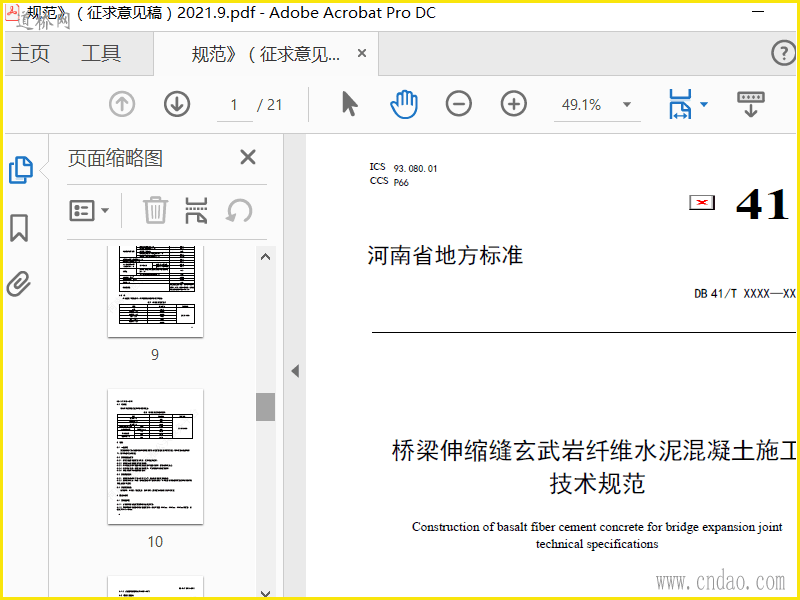Click the 页面缩略图 panel title
Screen dimensions: 800x600
(115, 158)
